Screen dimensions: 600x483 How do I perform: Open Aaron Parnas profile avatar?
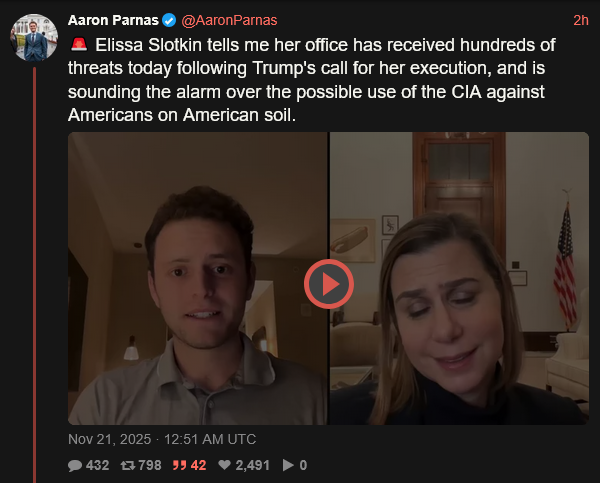(x=34, y=38)
